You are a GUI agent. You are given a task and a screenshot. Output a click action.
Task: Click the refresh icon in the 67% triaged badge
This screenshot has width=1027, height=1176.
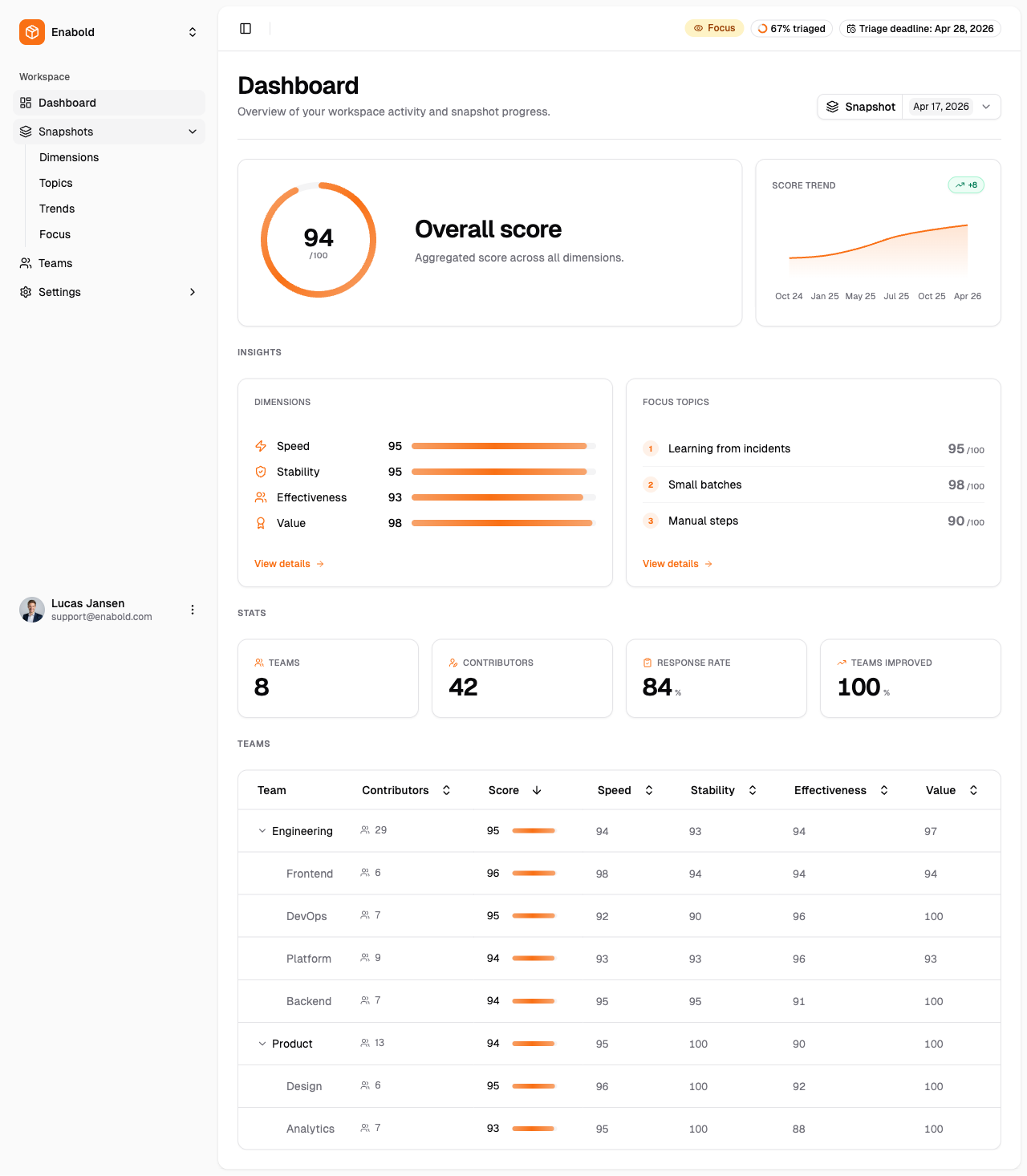[x=761, y=28]
